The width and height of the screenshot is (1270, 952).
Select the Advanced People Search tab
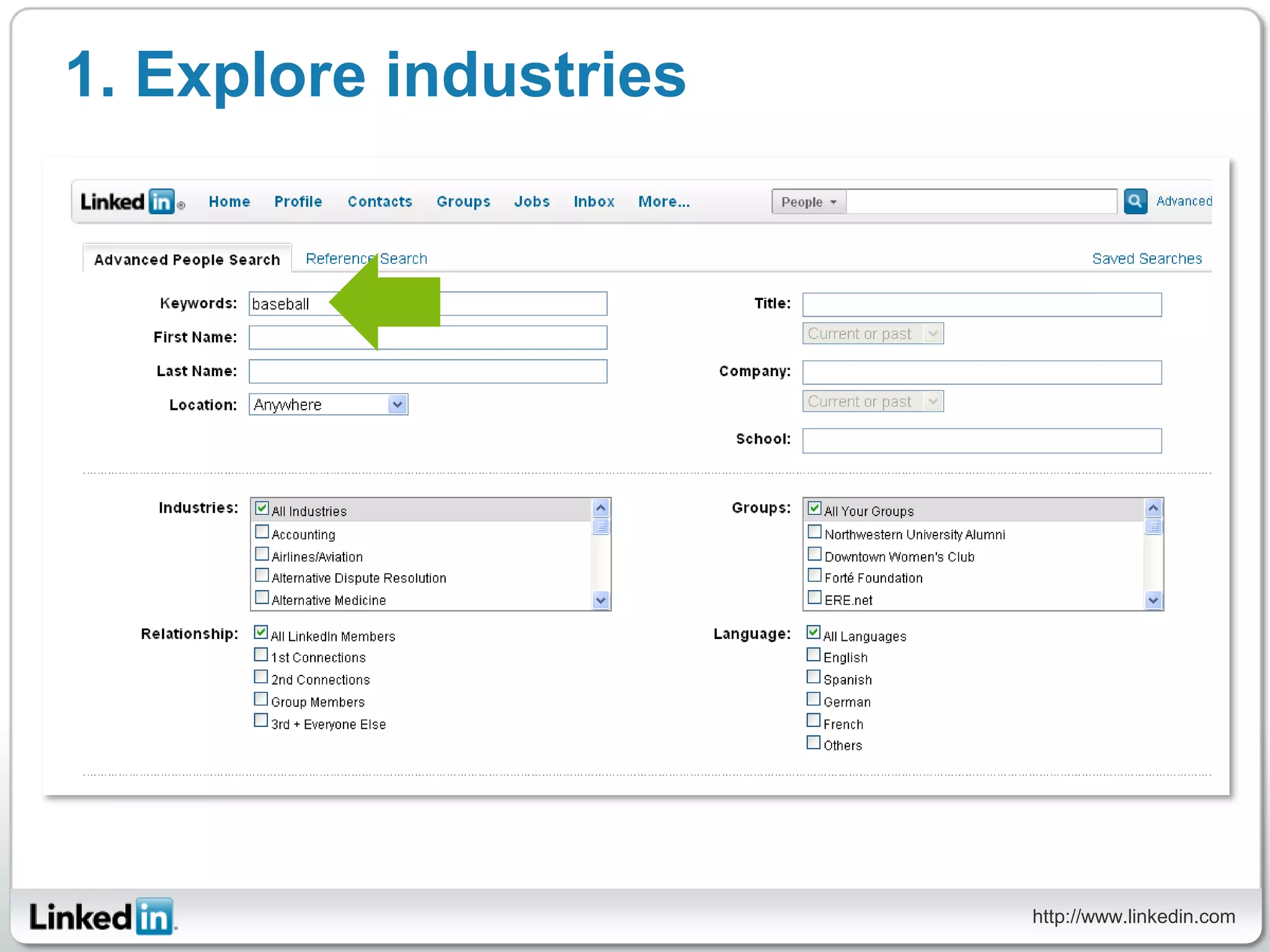click(187, 259)
